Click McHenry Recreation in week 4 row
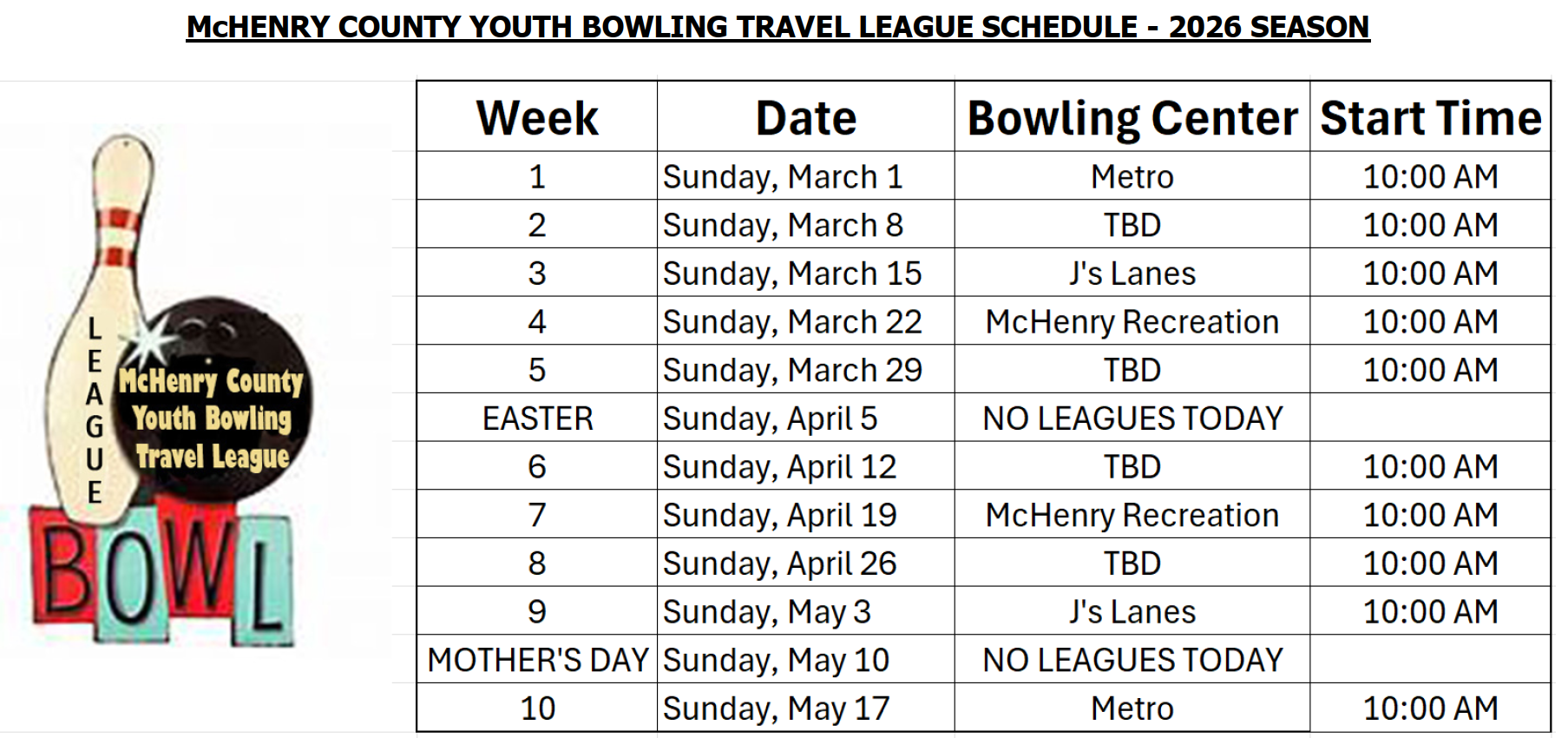 tap(1132, 322)
